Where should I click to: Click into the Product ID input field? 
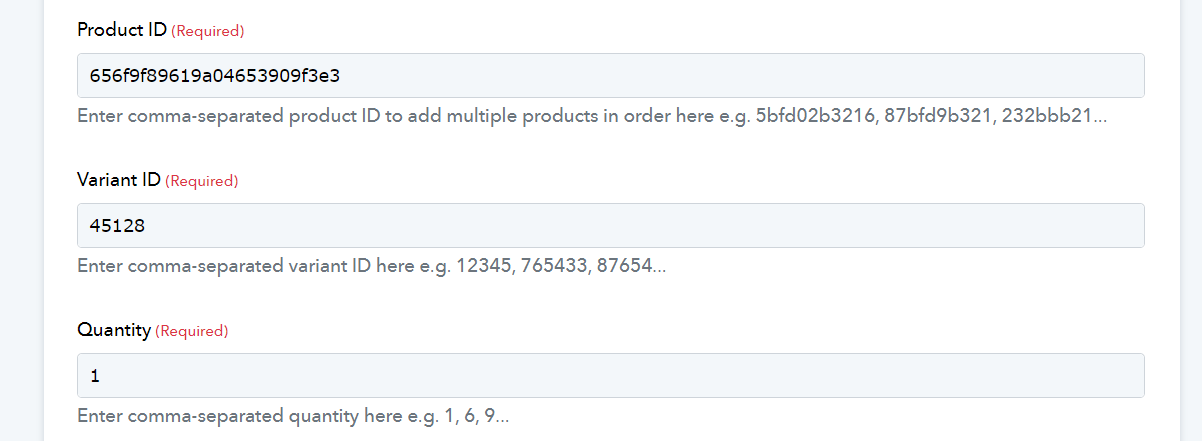tap(611, 75)
